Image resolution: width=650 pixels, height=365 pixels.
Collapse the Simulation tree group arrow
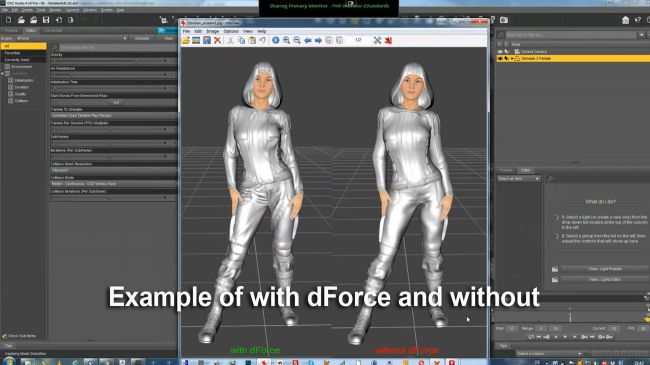(2, 73)
